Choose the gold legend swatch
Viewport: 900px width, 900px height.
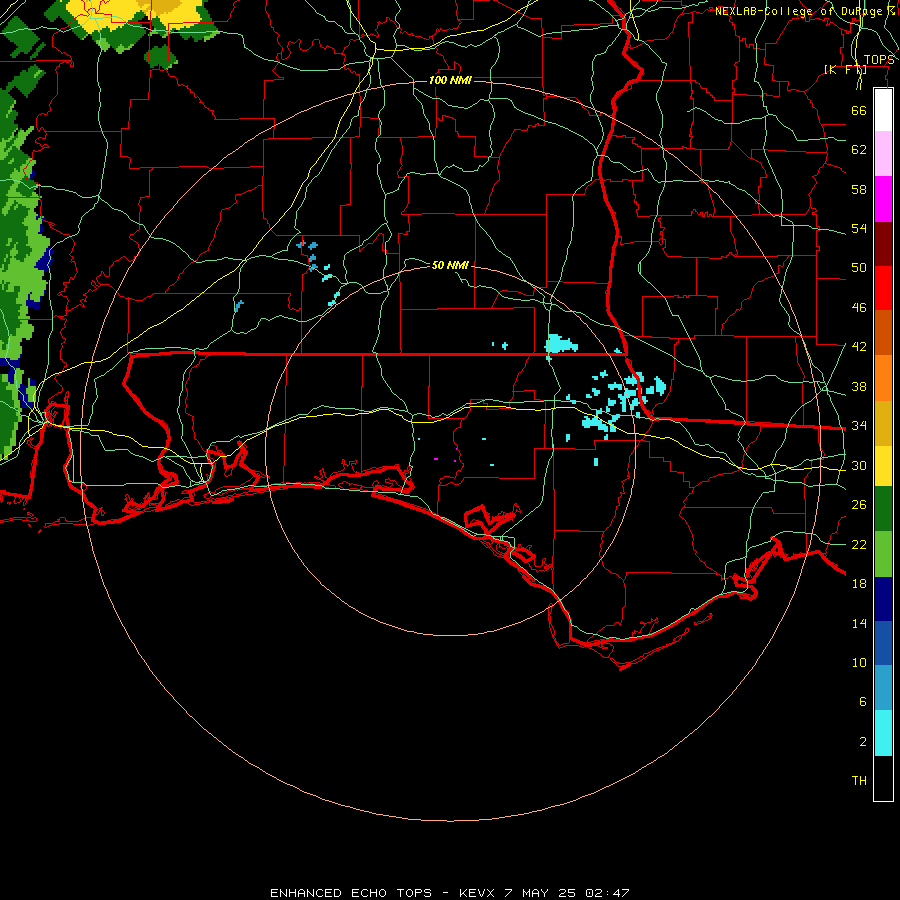(x=883, y=423)
